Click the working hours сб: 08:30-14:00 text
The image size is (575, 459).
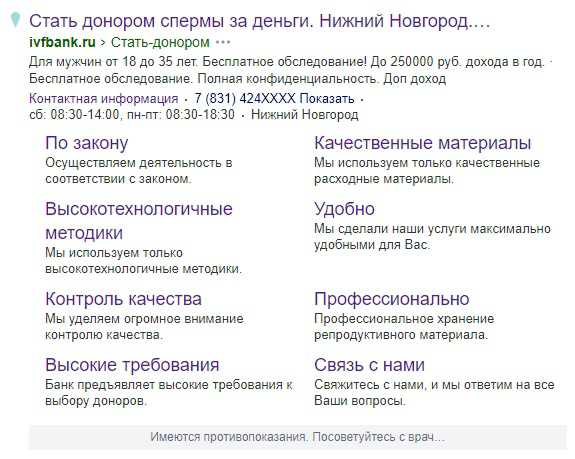pos(74,115)
